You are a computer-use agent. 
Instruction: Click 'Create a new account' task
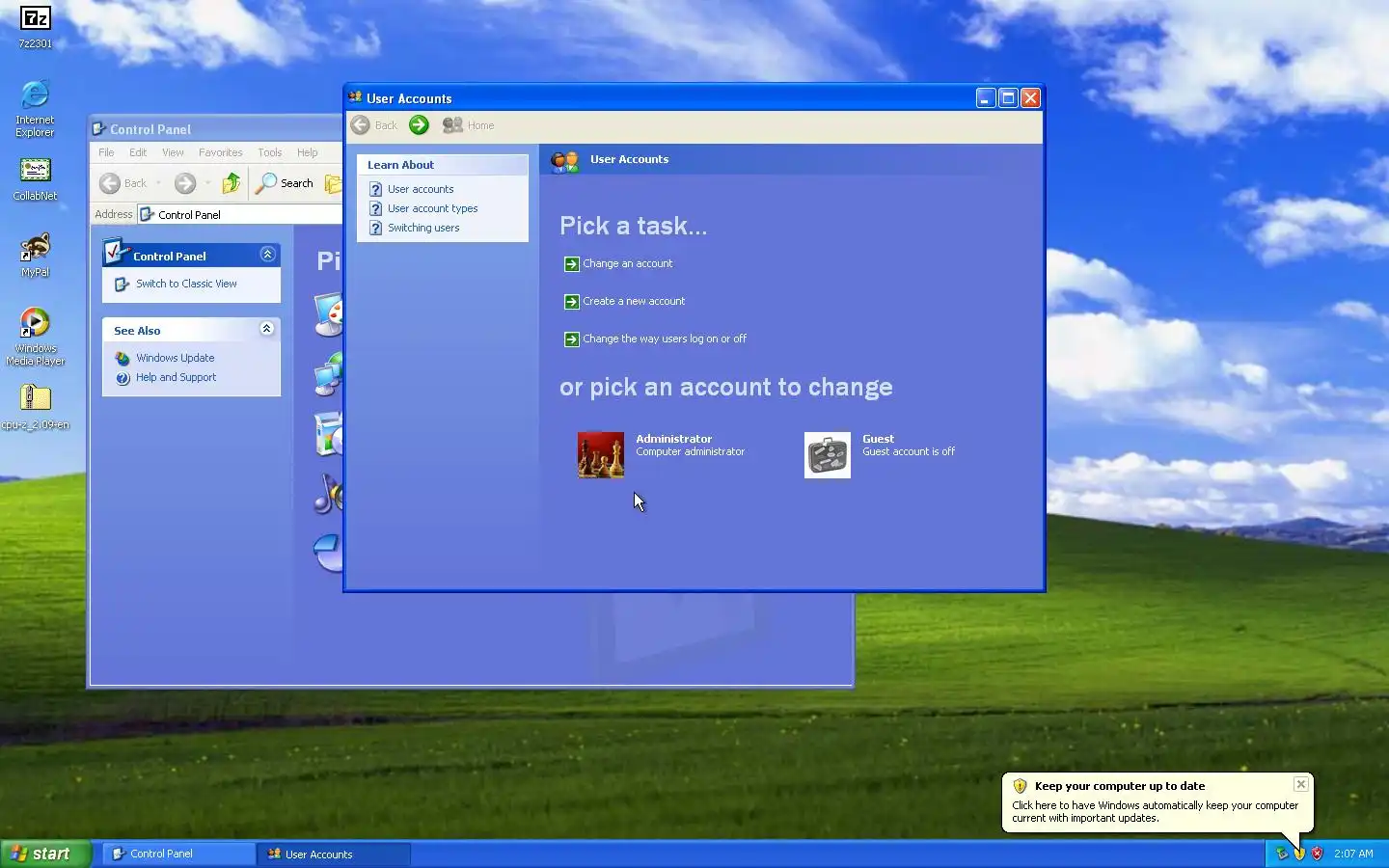(634, 301)
